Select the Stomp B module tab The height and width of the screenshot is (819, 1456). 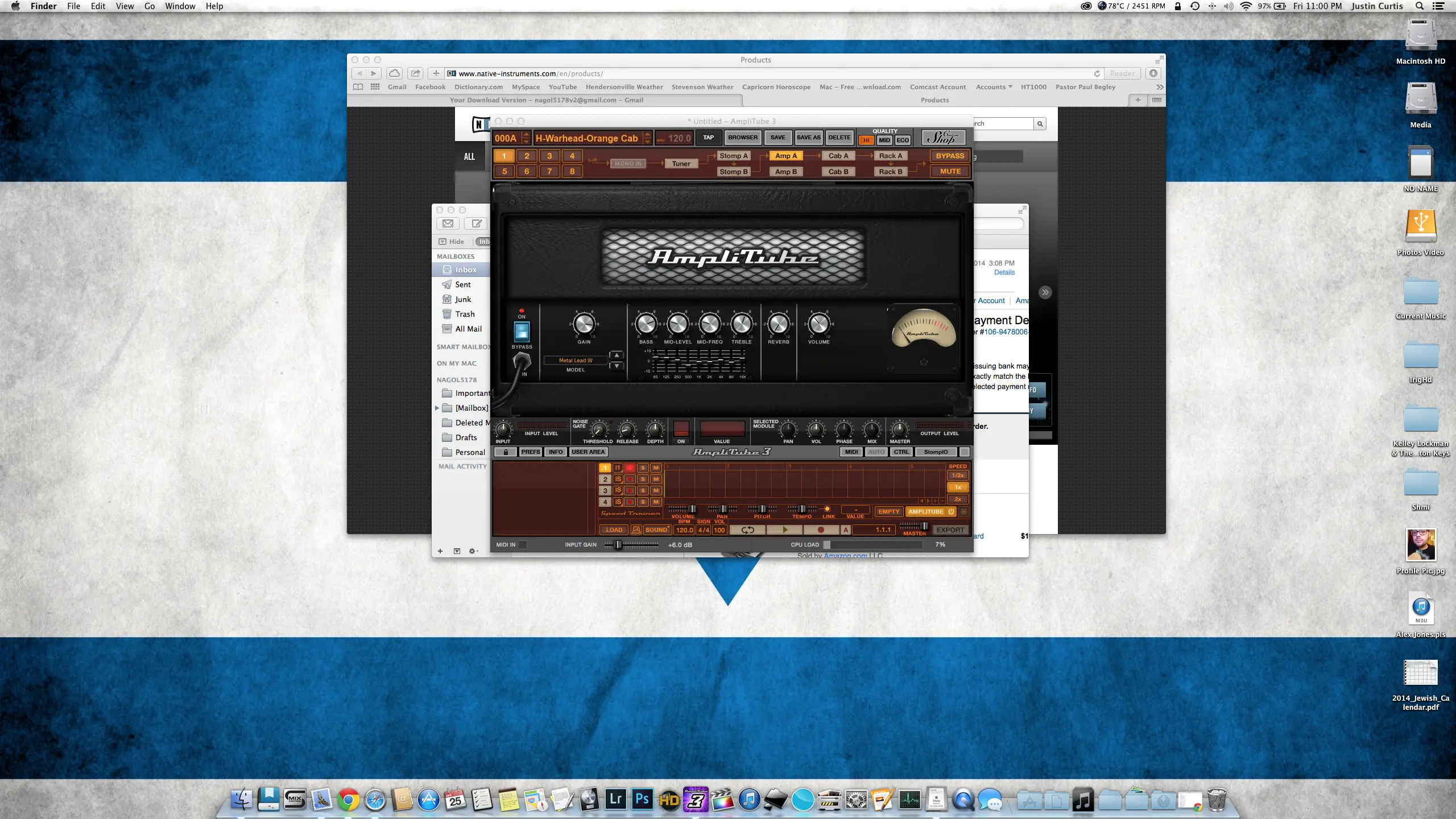click(733, 172)
